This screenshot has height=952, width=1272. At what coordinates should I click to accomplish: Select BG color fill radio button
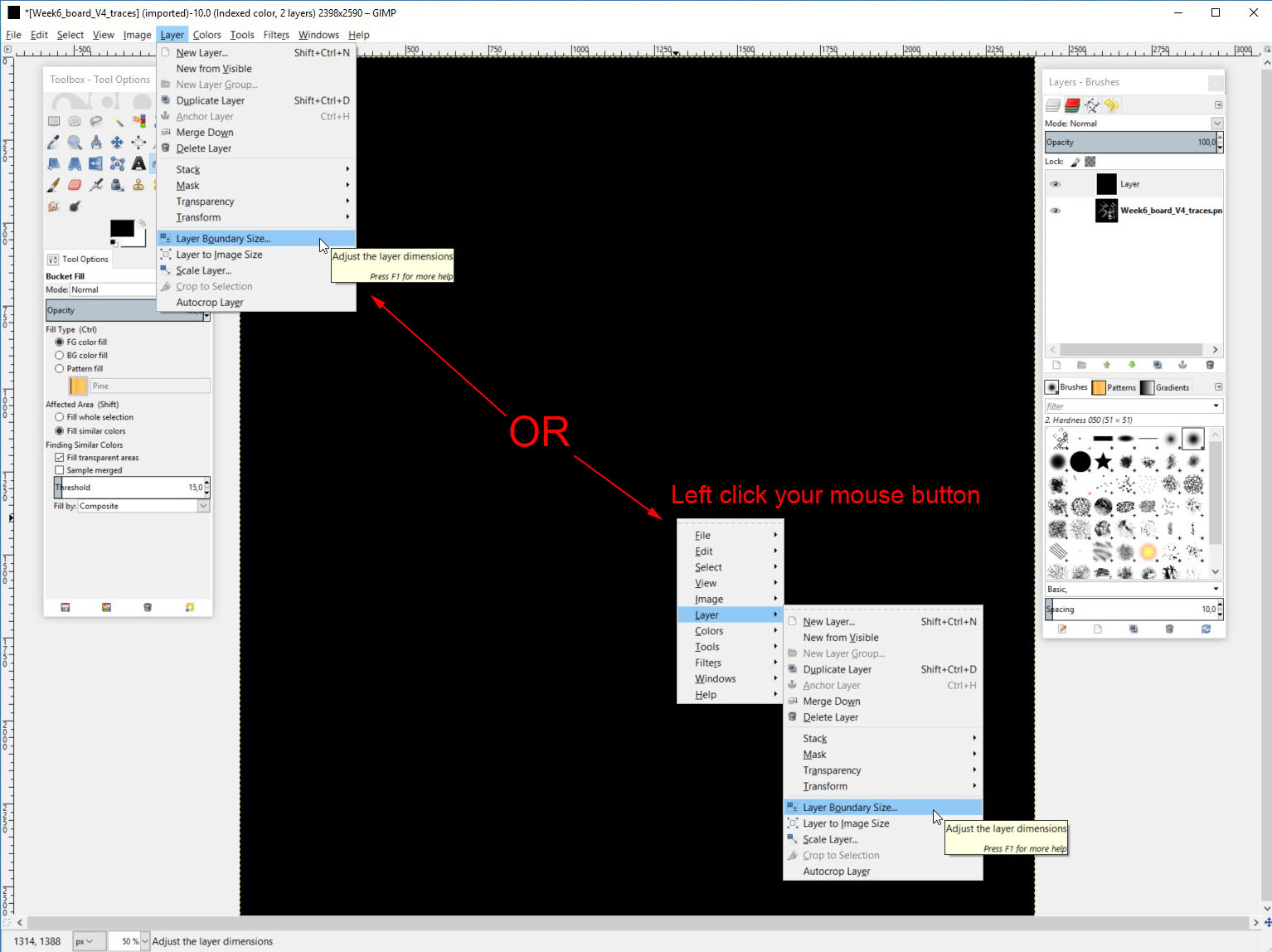(x=59, y=355)
